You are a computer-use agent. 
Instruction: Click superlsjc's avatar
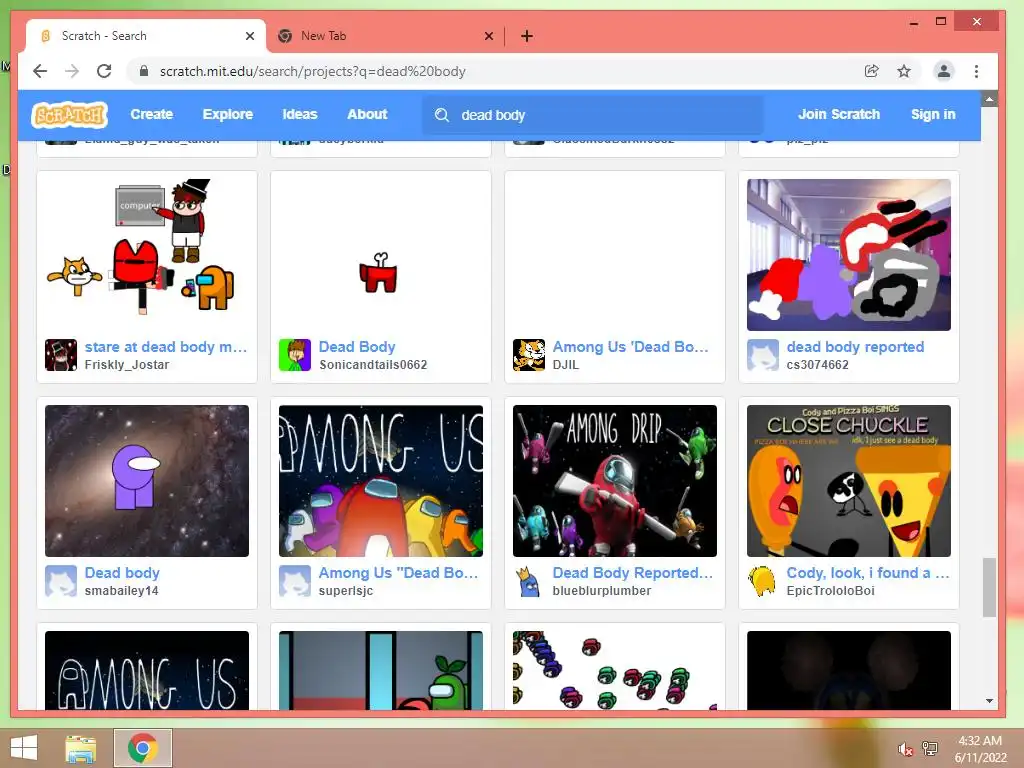click(x=295, y=581)
